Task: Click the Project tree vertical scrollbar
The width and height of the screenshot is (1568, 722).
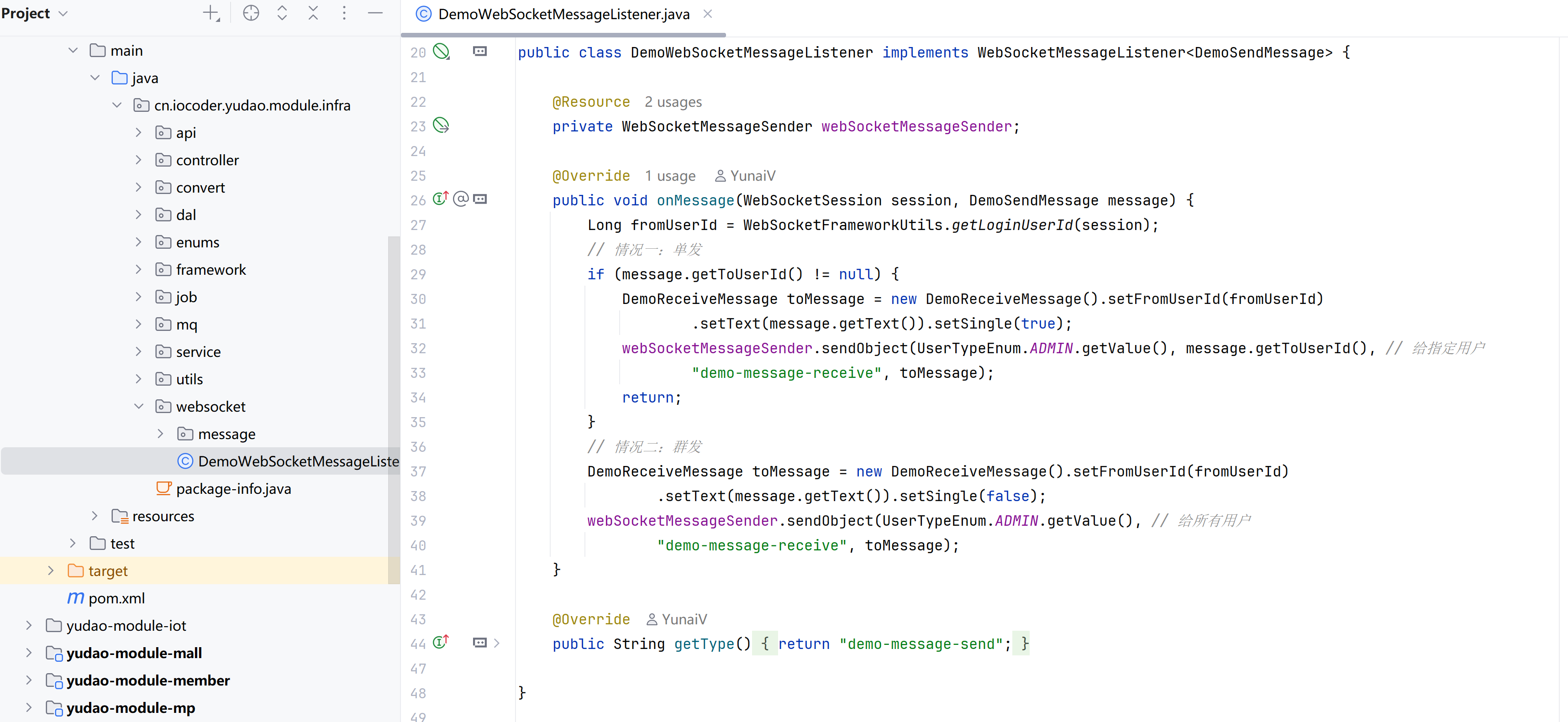Action: tap(393, 408)
